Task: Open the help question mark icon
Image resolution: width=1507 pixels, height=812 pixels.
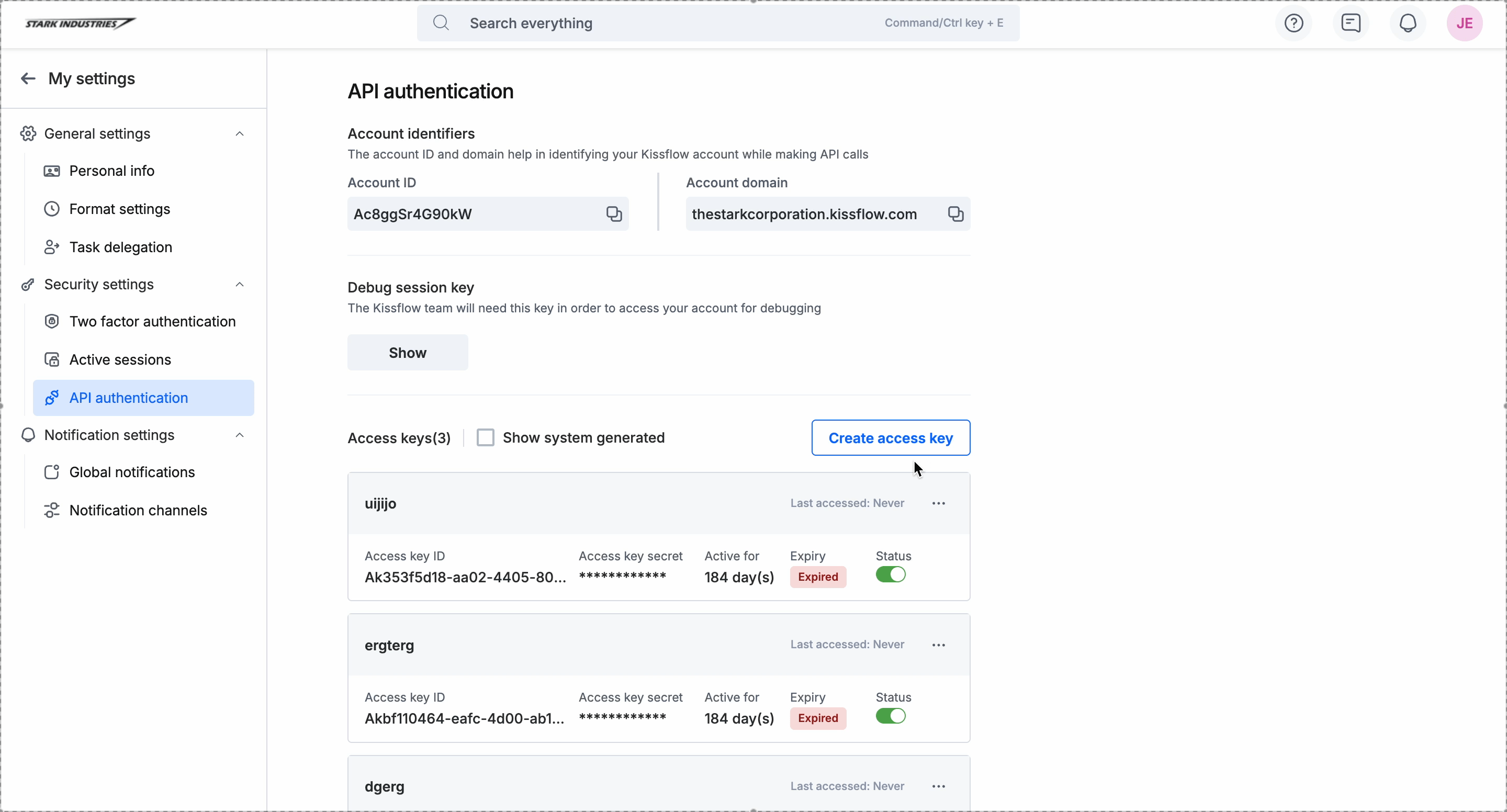Action: [x=1294, y=24]
